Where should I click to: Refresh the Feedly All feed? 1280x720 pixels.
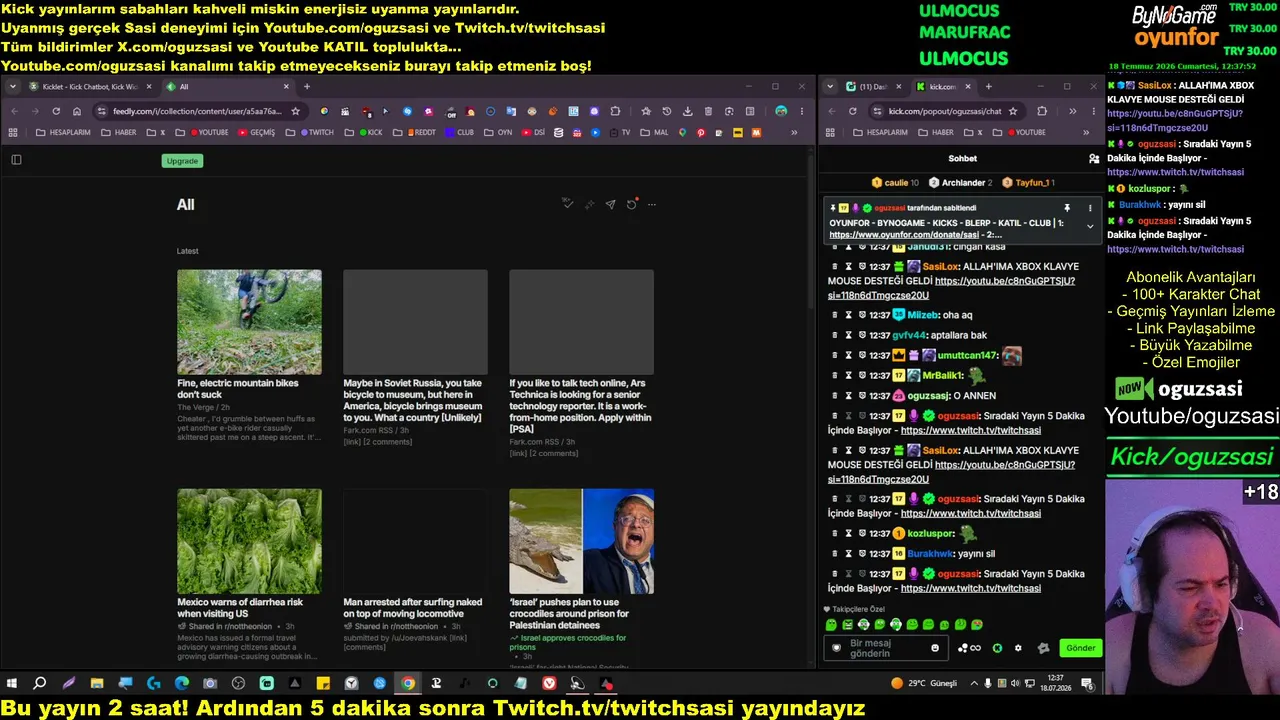[631, 204]
